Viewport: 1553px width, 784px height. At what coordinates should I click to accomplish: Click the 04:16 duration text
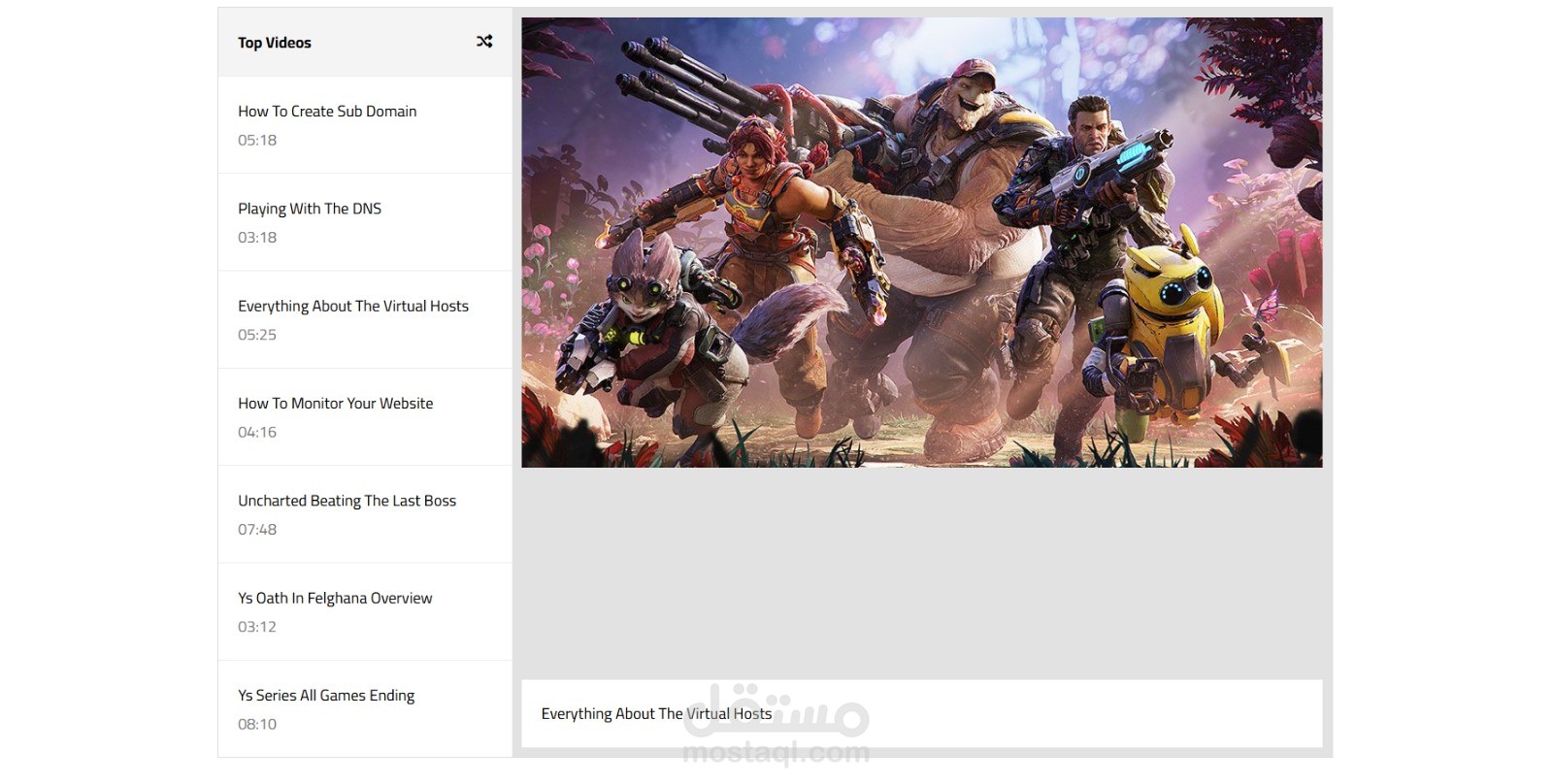[x=257, y=432]
